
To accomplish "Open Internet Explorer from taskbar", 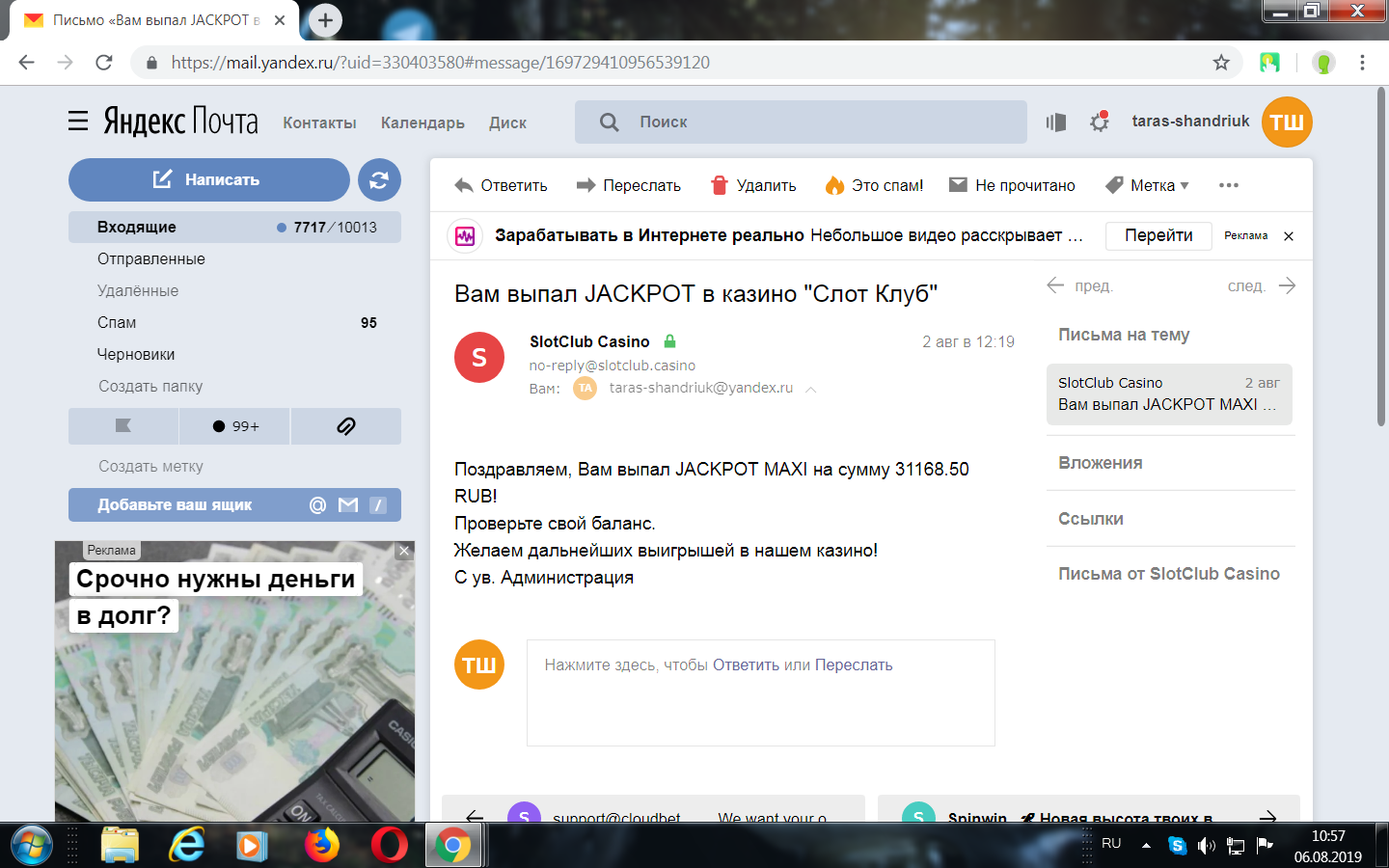I will click(186, 846).
